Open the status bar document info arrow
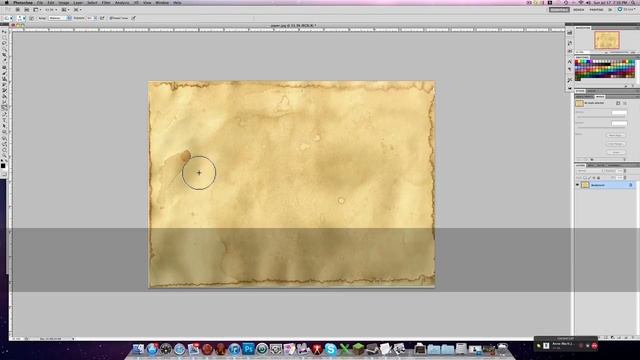The image size is (640, 360). click(73, 338)
